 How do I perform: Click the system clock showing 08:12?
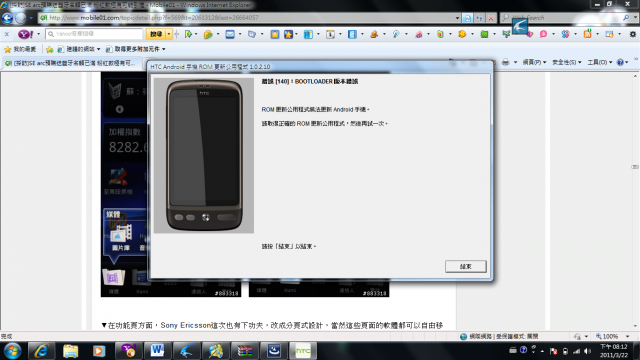coord(614,351)
